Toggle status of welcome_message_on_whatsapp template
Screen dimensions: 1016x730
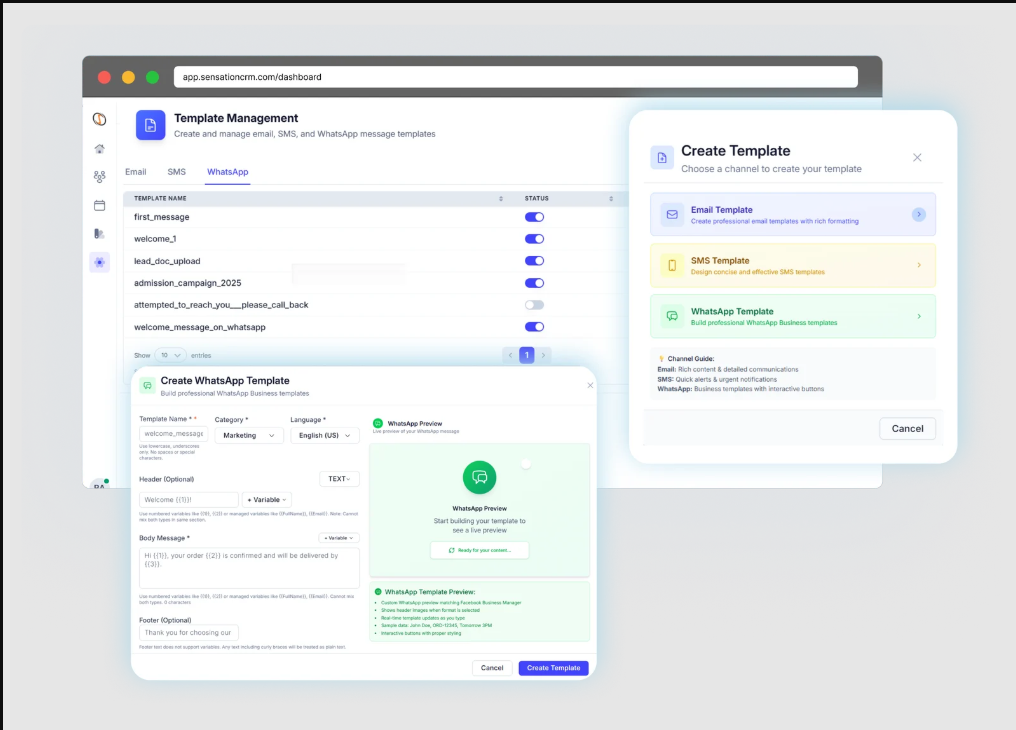tap(535, 327)
